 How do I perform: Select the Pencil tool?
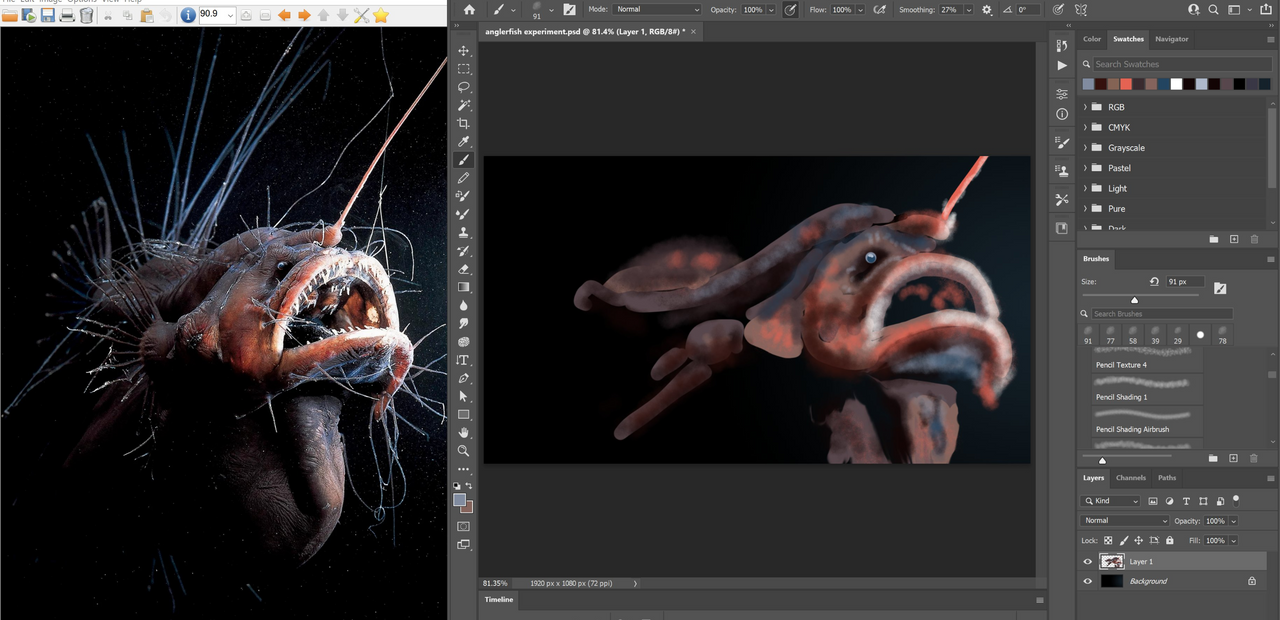click(x=463, y=178)
